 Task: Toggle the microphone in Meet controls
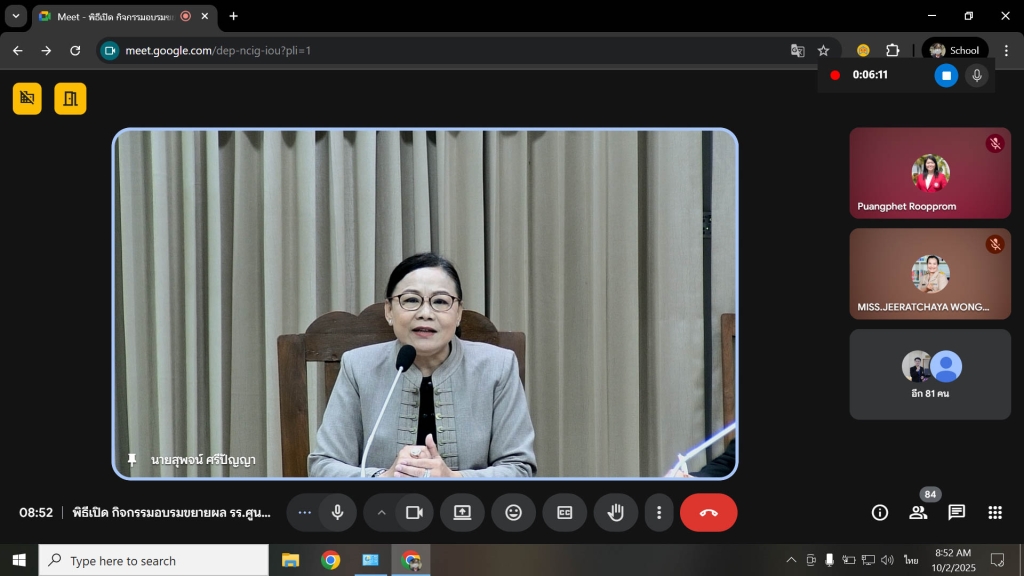pos(337,512)
